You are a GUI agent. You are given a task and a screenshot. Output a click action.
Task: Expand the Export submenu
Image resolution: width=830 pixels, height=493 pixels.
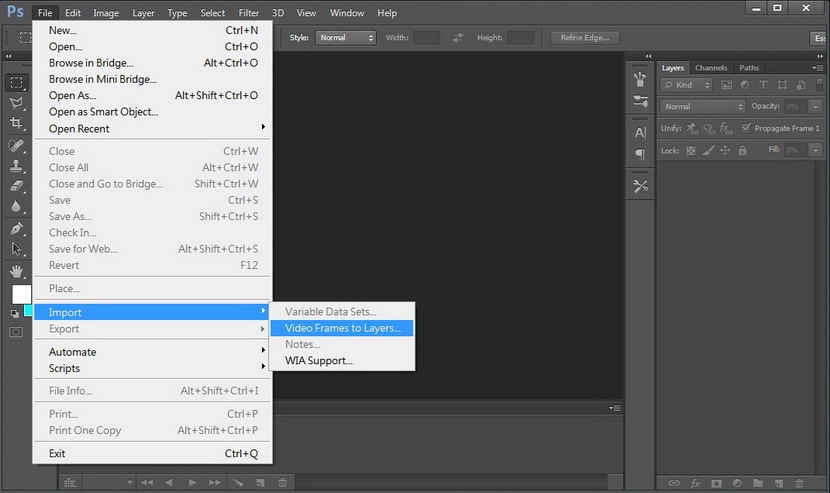(153, 328)
